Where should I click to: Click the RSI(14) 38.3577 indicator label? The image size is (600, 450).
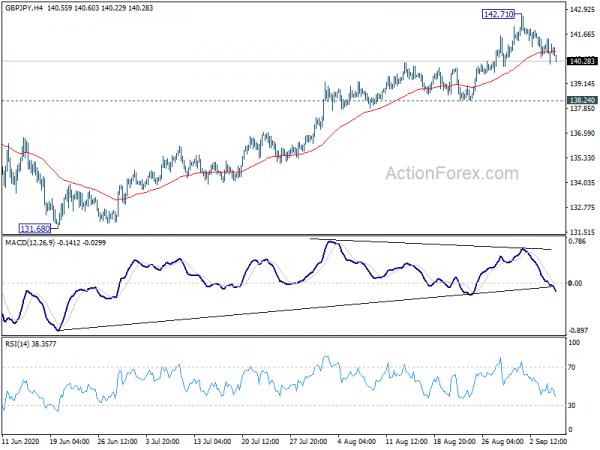(31, 344)
